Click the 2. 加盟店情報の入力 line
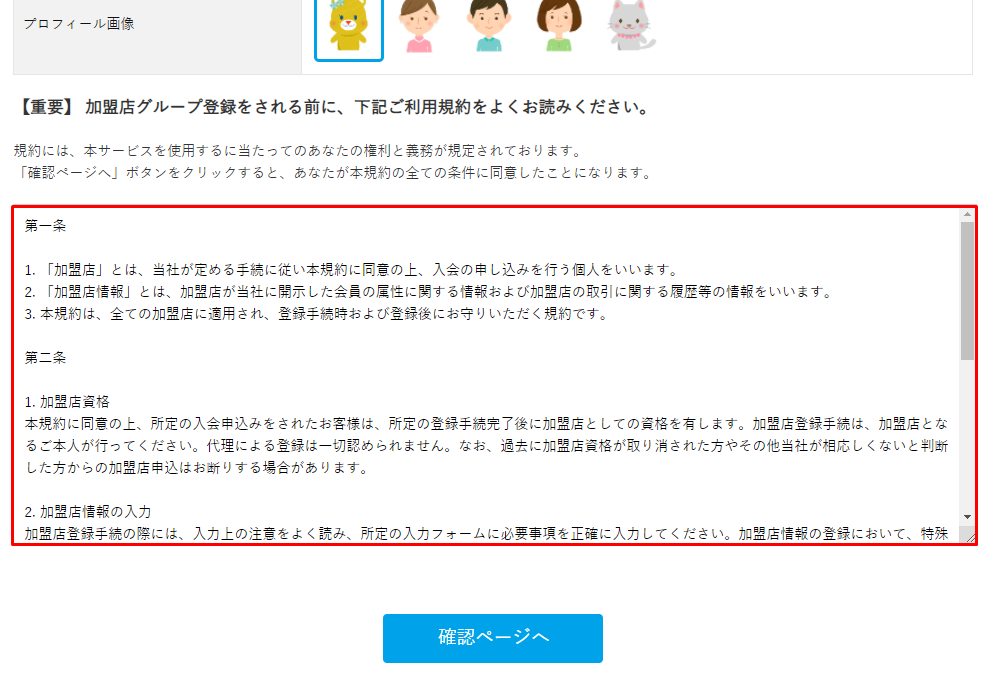996x674 pixels. [88, 511]
